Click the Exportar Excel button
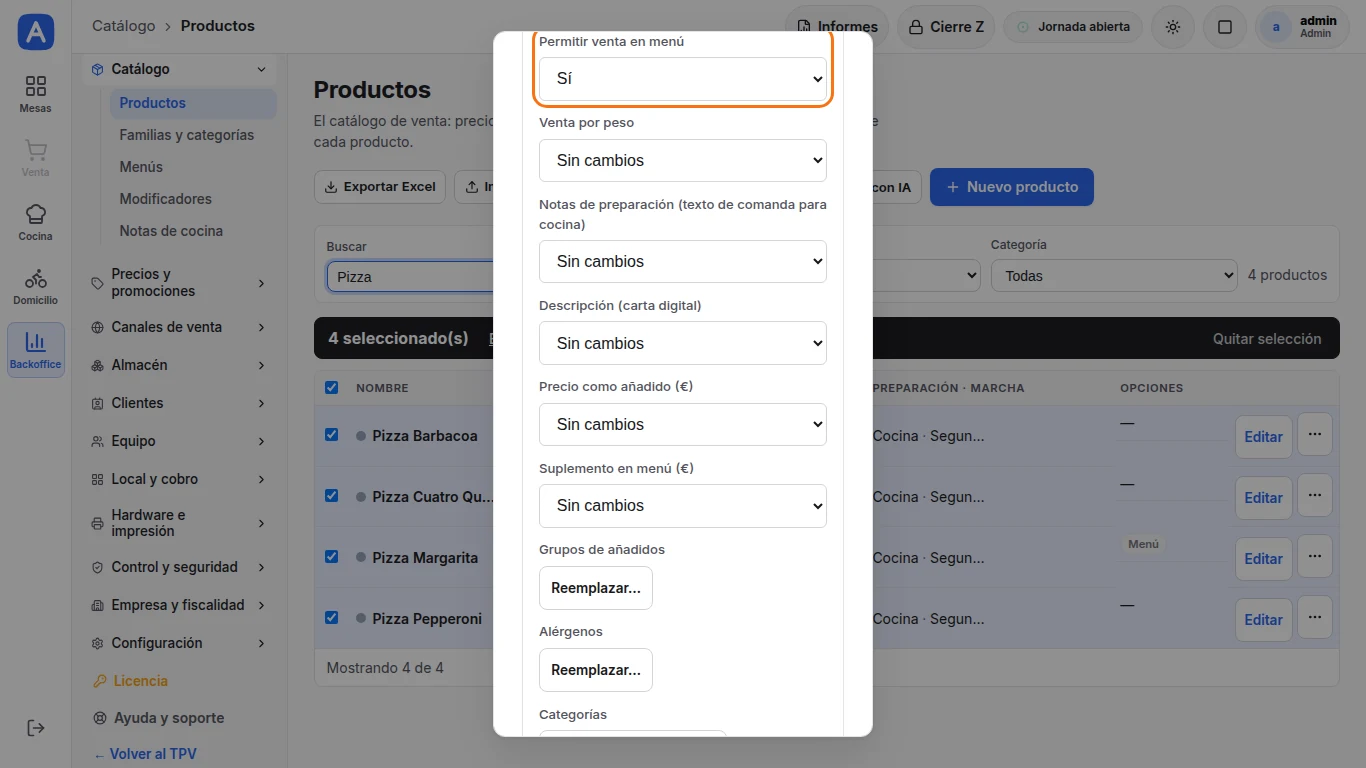1366x768 pixels. (380, 187)
